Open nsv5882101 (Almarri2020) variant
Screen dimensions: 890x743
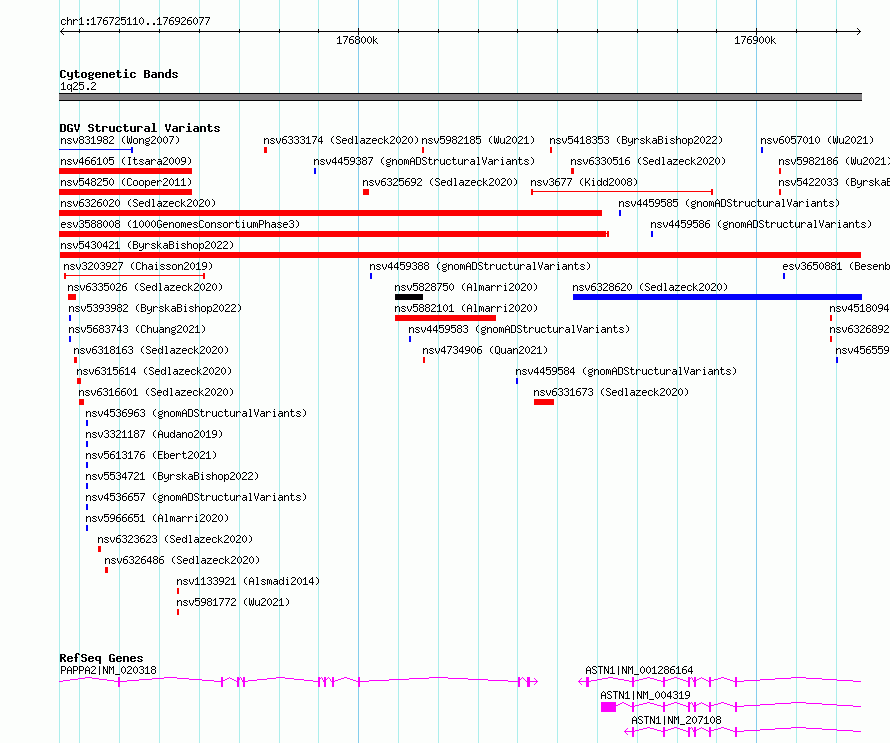(x=466, y=308)
